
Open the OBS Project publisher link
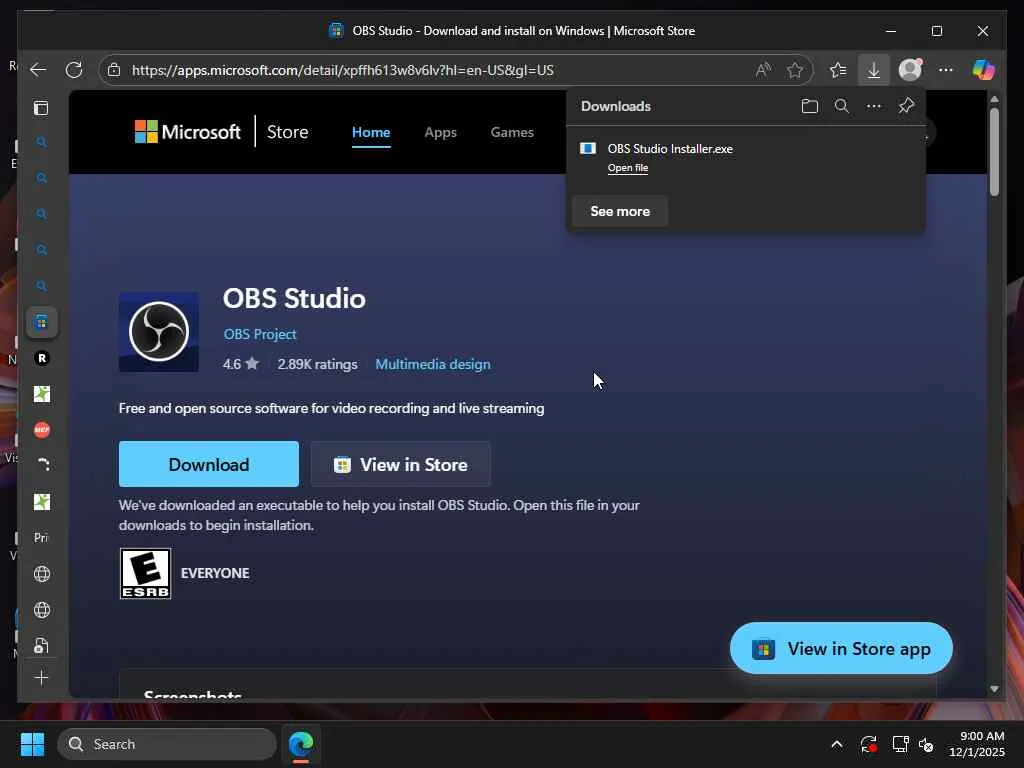(259, 334)
